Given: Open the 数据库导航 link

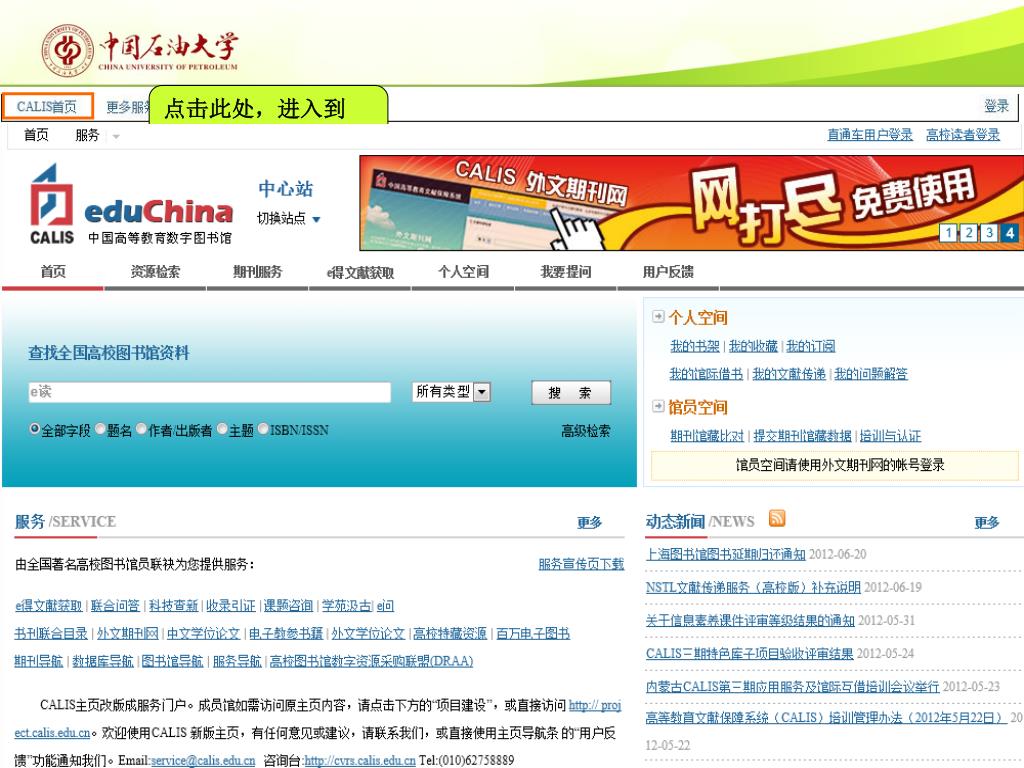Looking at the screenshot, I should [x=103, y=661].
